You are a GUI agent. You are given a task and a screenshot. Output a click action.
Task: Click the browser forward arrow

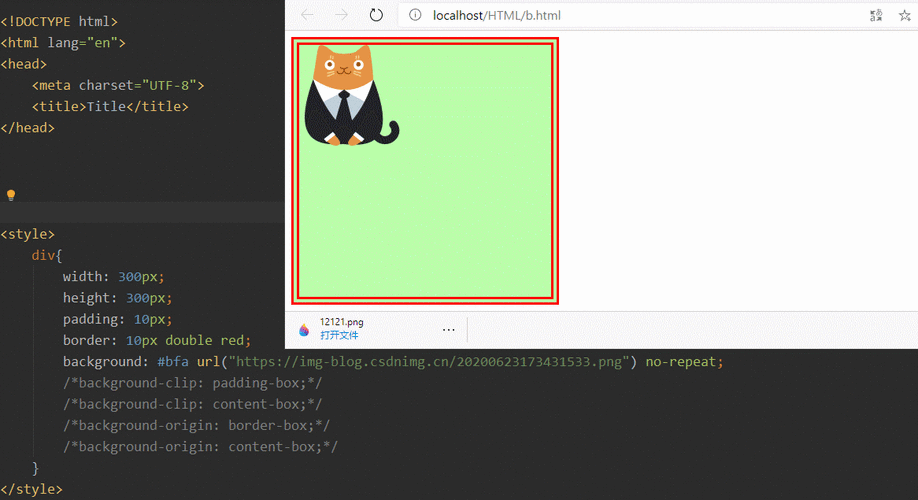[341, 15]
